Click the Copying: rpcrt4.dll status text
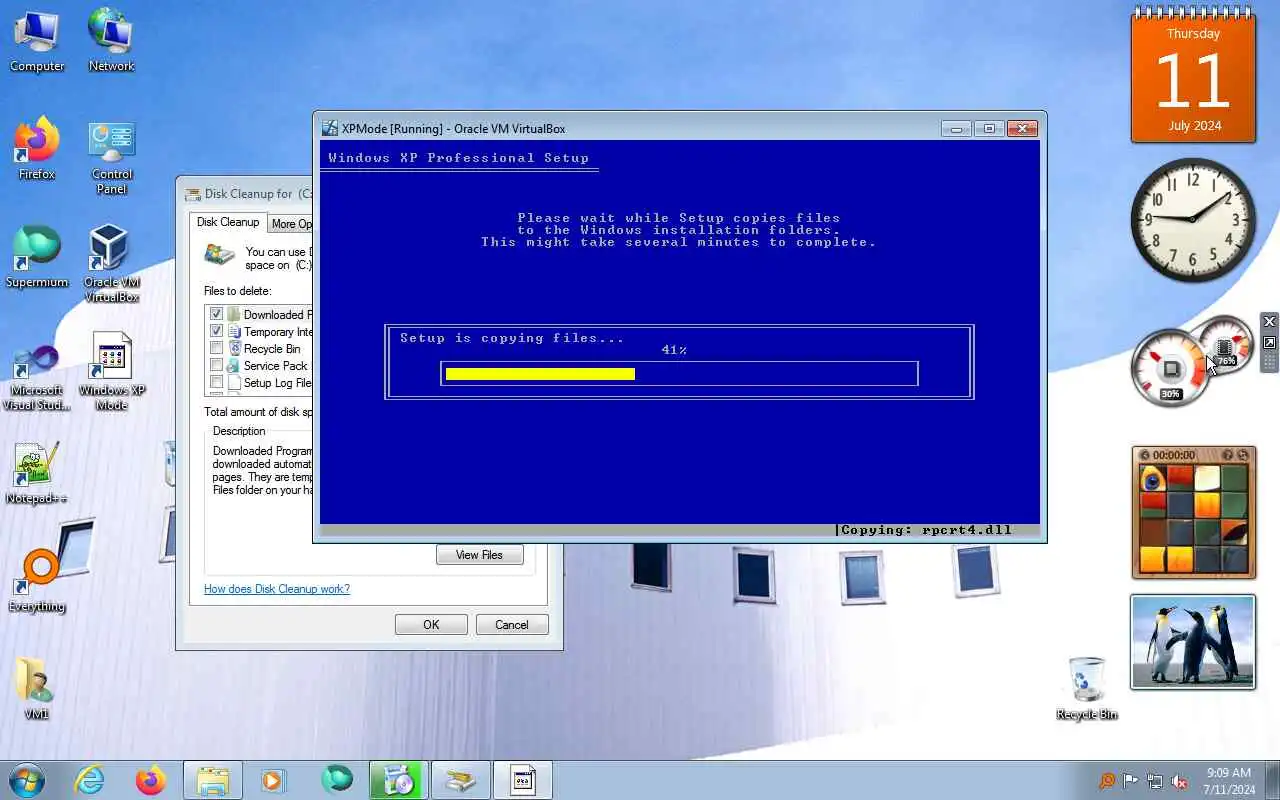1280x800 pixels. (x=926, y=530)
